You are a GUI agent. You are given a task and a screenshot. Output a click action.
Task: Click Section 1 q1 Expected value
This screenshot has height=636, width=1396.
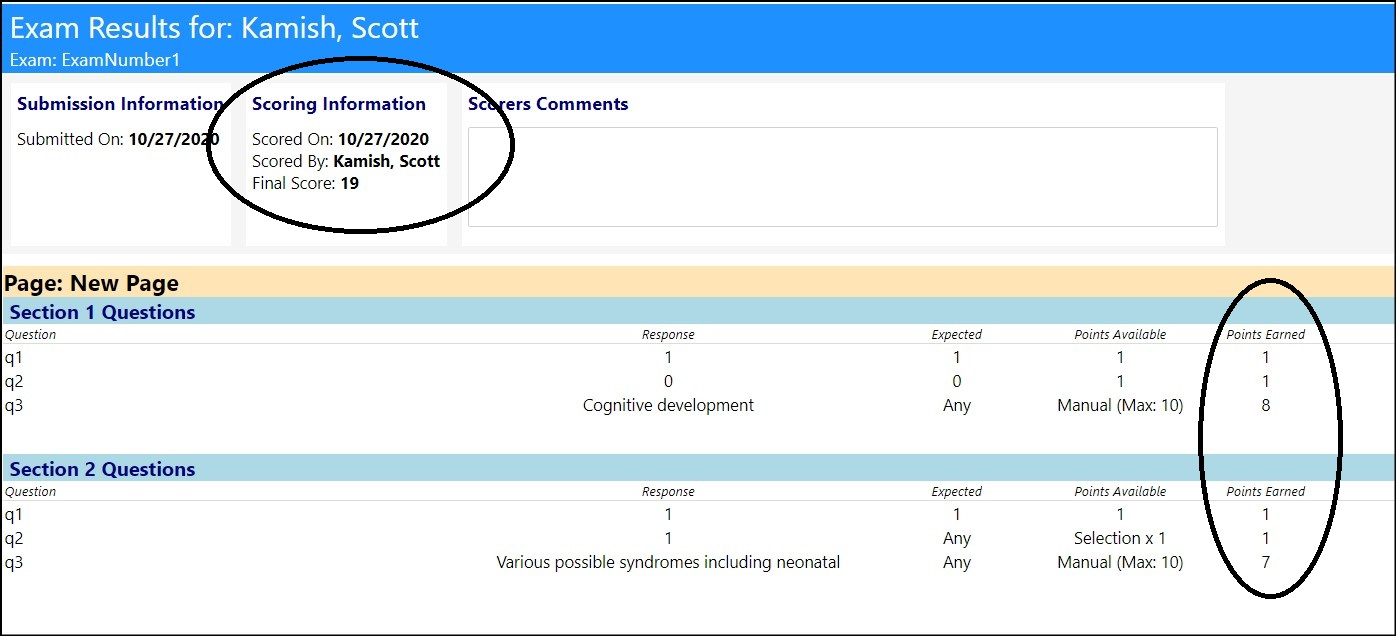[x=957, y=357]
